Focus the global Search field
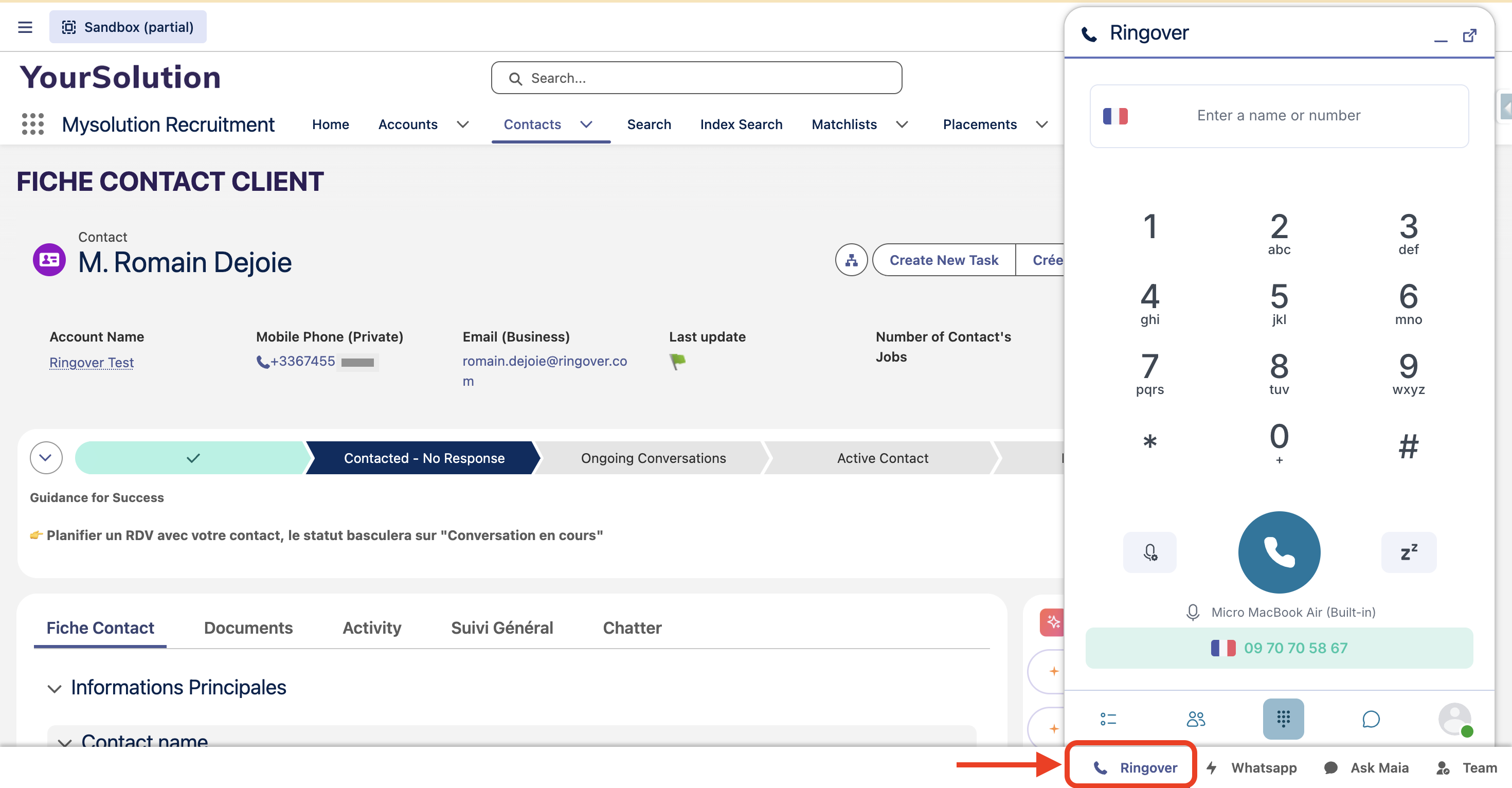 click(696, 78)
